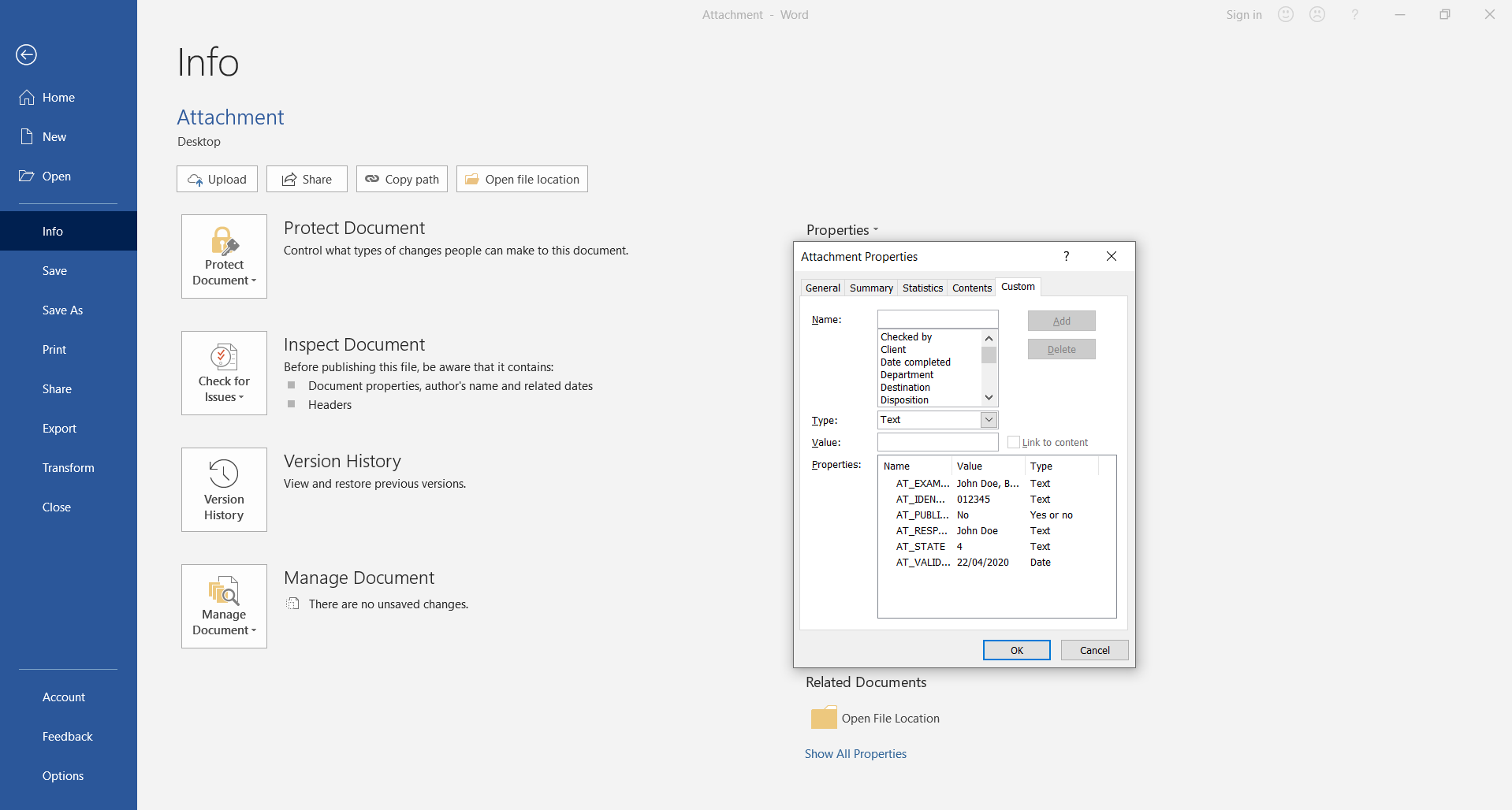Image resolution: width=1512 pixels, height=810 pixels.
Task: Click the Check for Issues icon
Action: click(x=224, y=358)
